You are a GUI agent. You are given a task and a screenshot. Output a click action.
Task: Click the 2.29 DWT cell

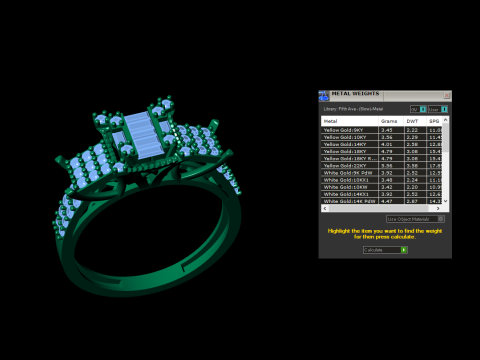coord(415,137)
